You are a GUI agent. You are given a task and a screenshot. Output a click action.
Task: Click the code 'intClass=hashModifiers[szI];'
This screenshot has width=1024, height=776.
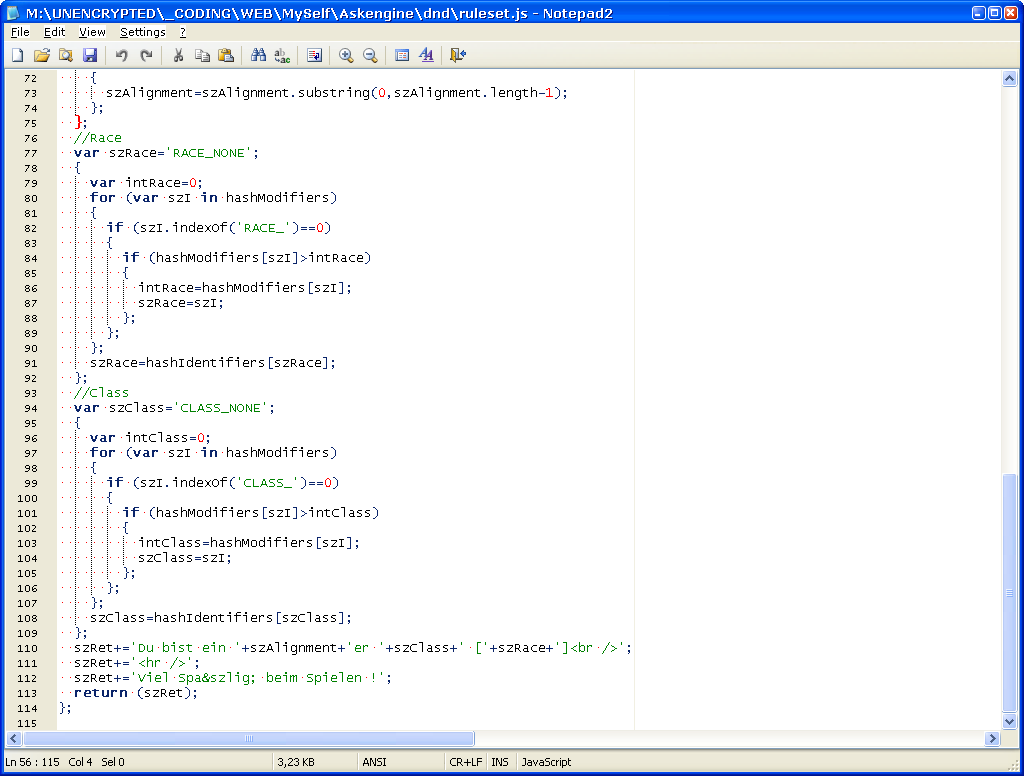(x=249, y=543)
